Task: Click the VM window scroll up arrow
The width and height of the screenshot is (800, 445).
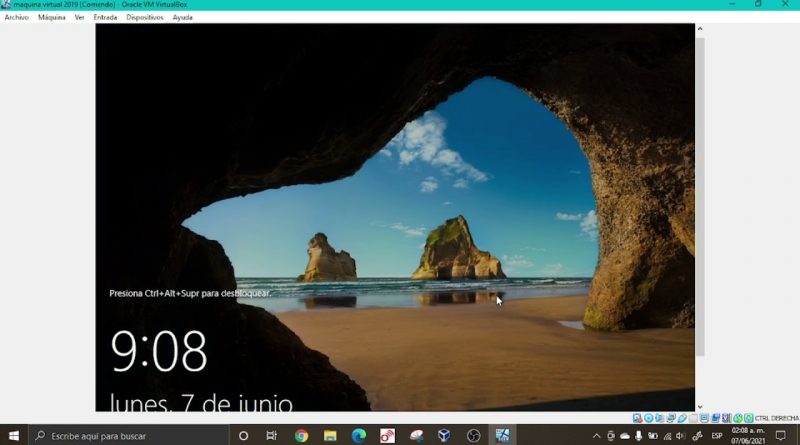Action: pyautogui.click(x=700, y=29)
